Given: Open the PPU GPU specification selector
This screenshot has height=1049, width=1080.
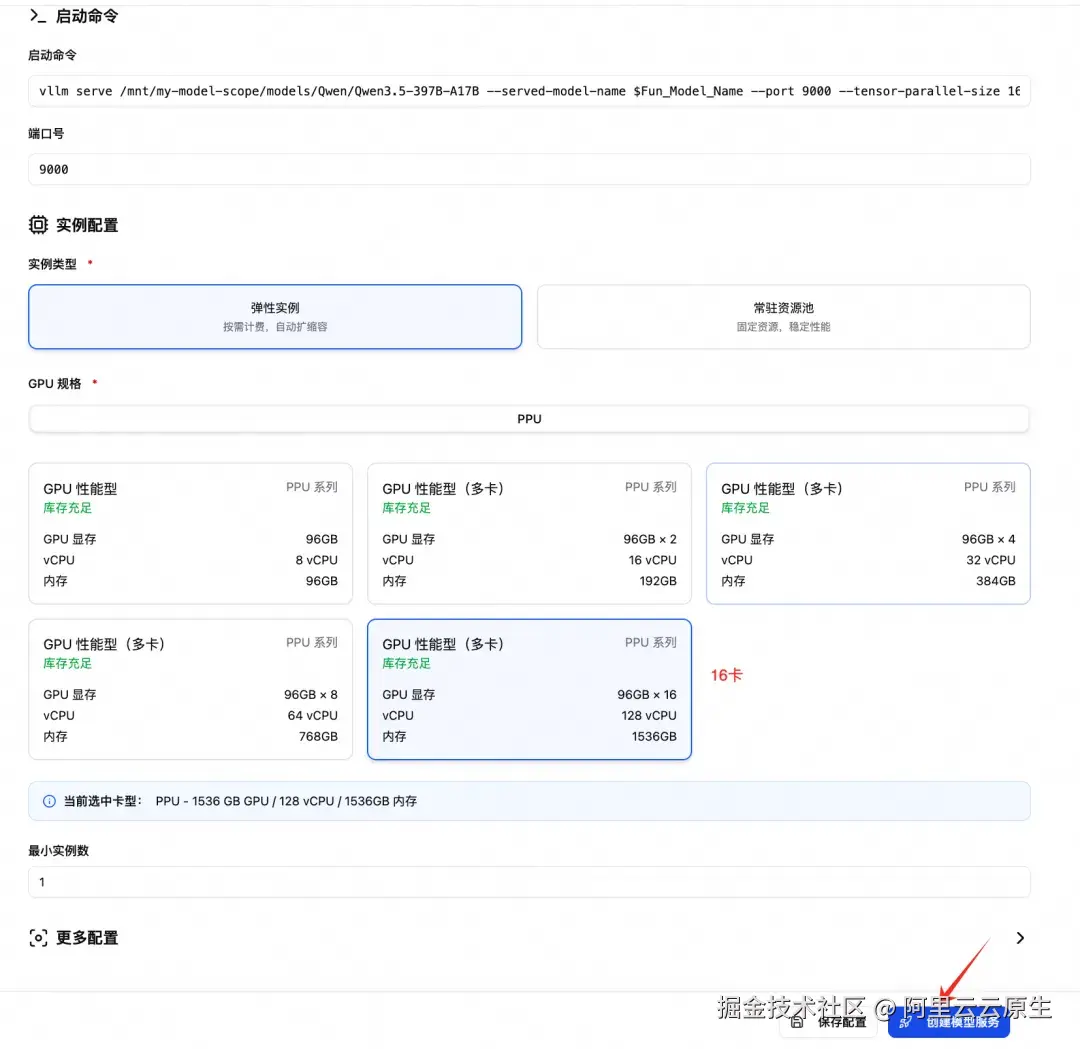Looking at the screenshot, I should click(x=529, y=418).
